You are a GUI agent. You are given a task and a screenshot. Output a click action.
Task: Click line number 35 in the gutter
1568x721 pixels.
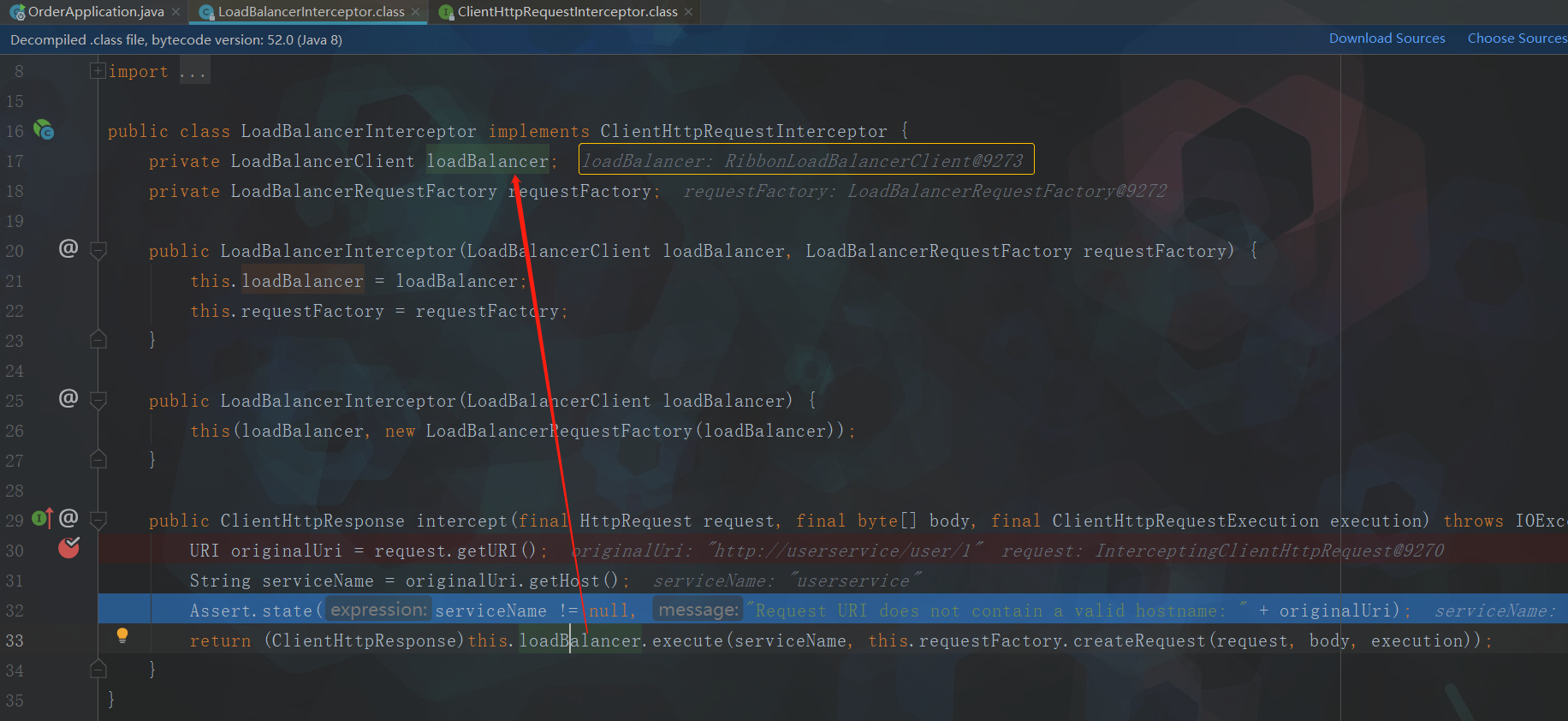point(15,700)
